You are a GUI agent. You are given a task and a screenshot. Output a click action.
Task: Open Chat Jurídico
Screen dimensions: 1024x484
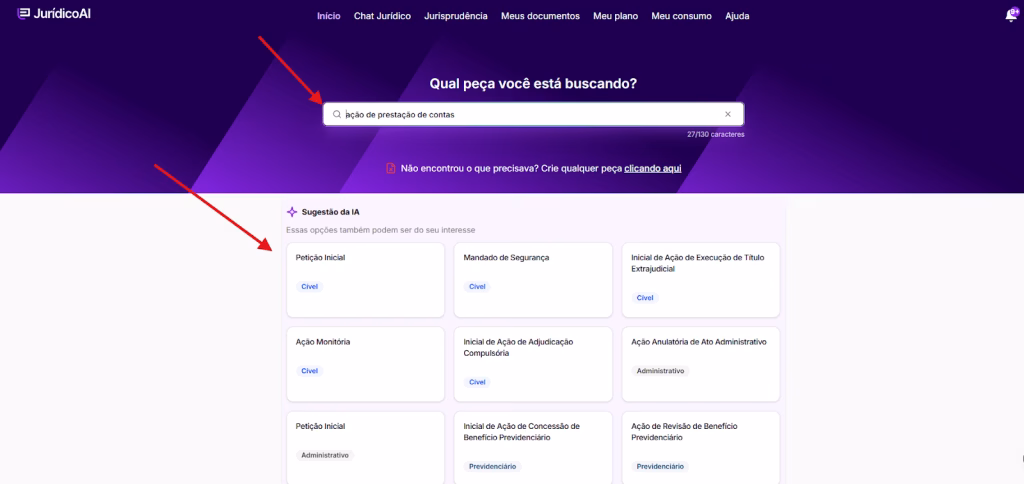[382, 16]
